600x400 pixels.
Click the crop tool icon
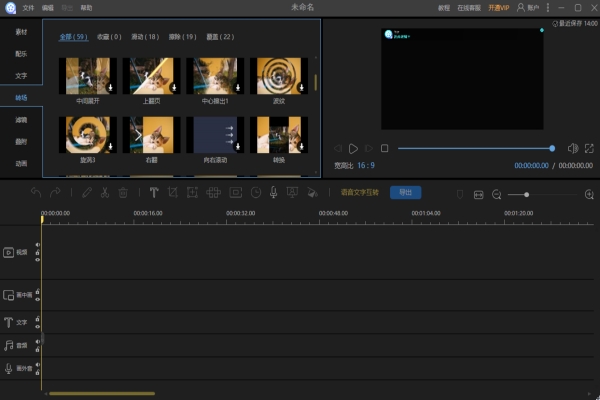coord(174,193)
